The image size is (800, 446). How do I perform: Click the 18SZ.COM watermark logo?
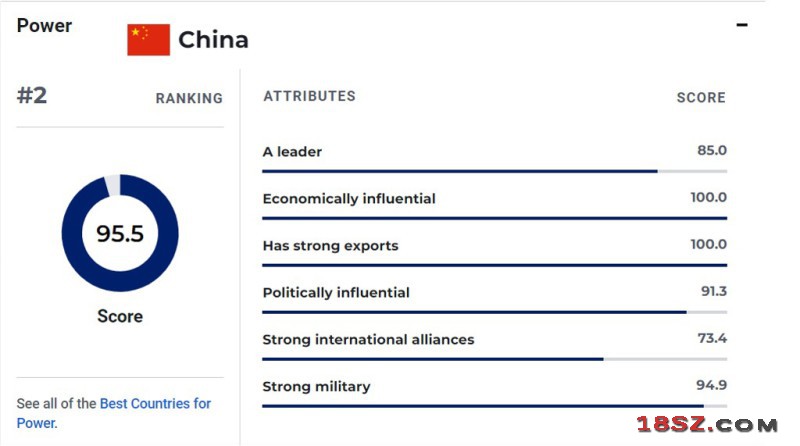(707, 425)
